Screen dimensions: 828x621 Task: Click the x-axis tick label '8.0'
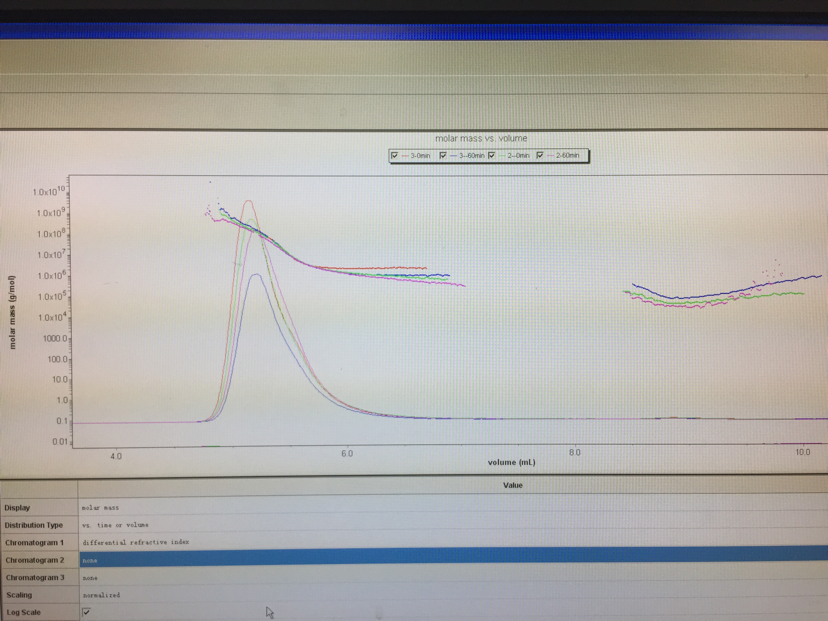(575, 452)
